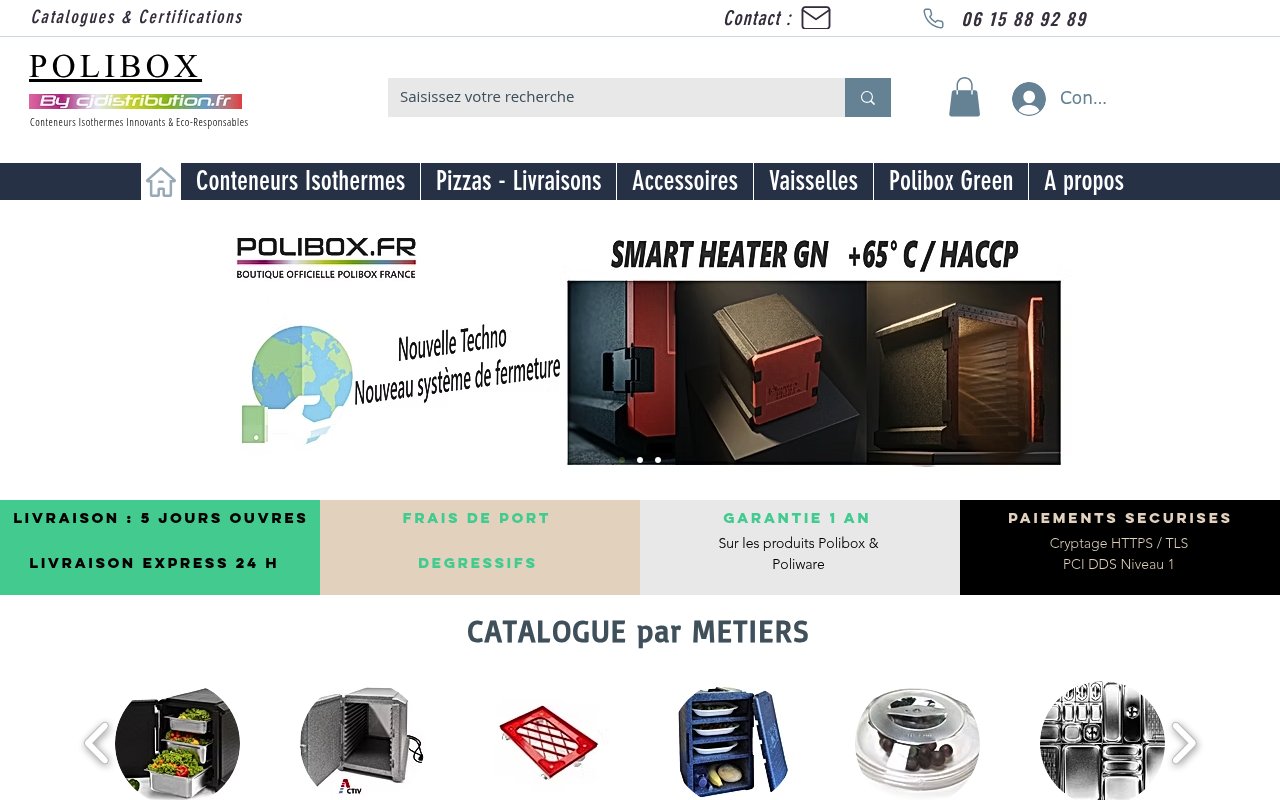The width and height of the screenshot is (1280, 800).
Task: Select first slideshow dot indicator
Action: (x=622, y=460)
